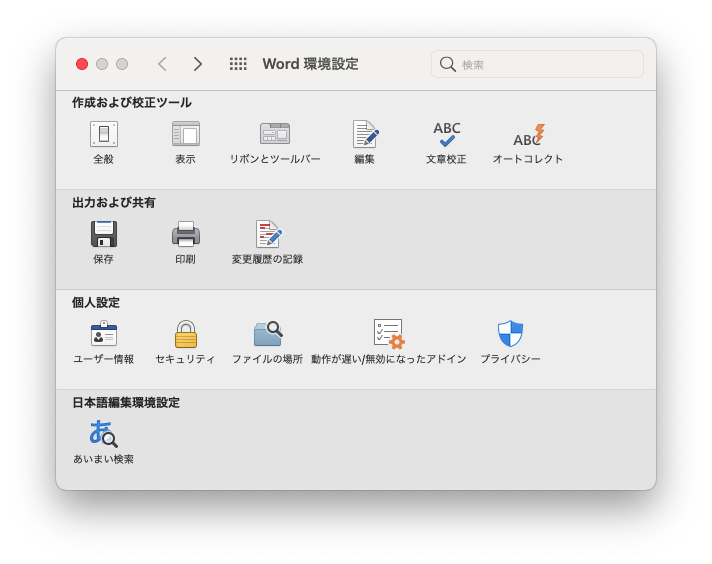Screen dimensions: 712x564
Task: Open ユーザー情報 user information icon
Action: [104, 334]
